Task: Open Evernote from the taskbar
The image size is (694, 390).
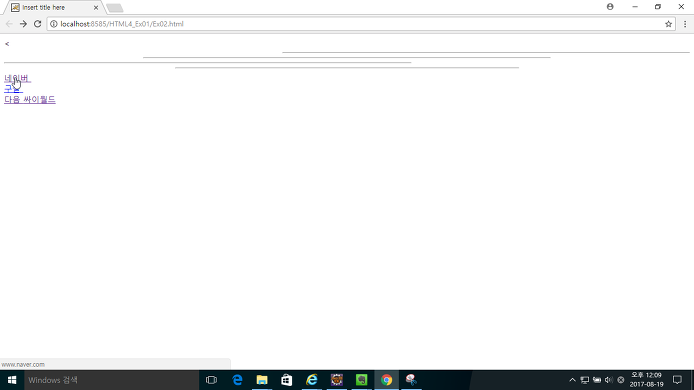Action: [362, 380]
